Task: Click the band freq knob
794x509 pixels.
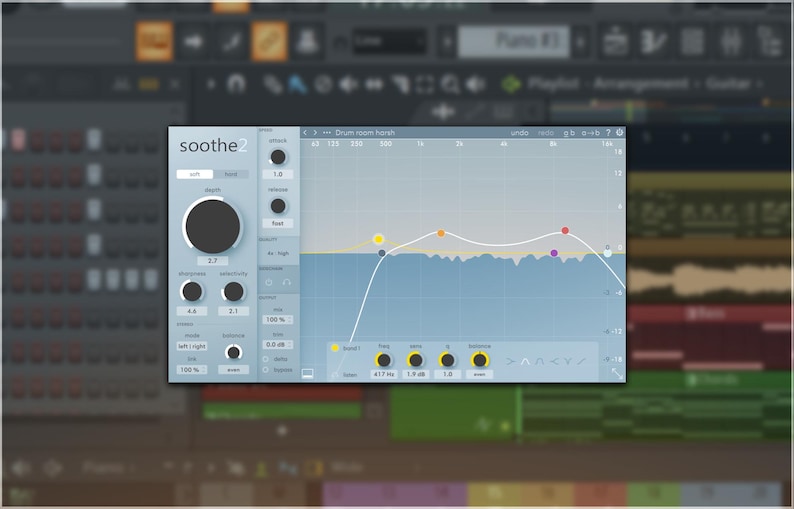Action: click(x=384, y=360)
